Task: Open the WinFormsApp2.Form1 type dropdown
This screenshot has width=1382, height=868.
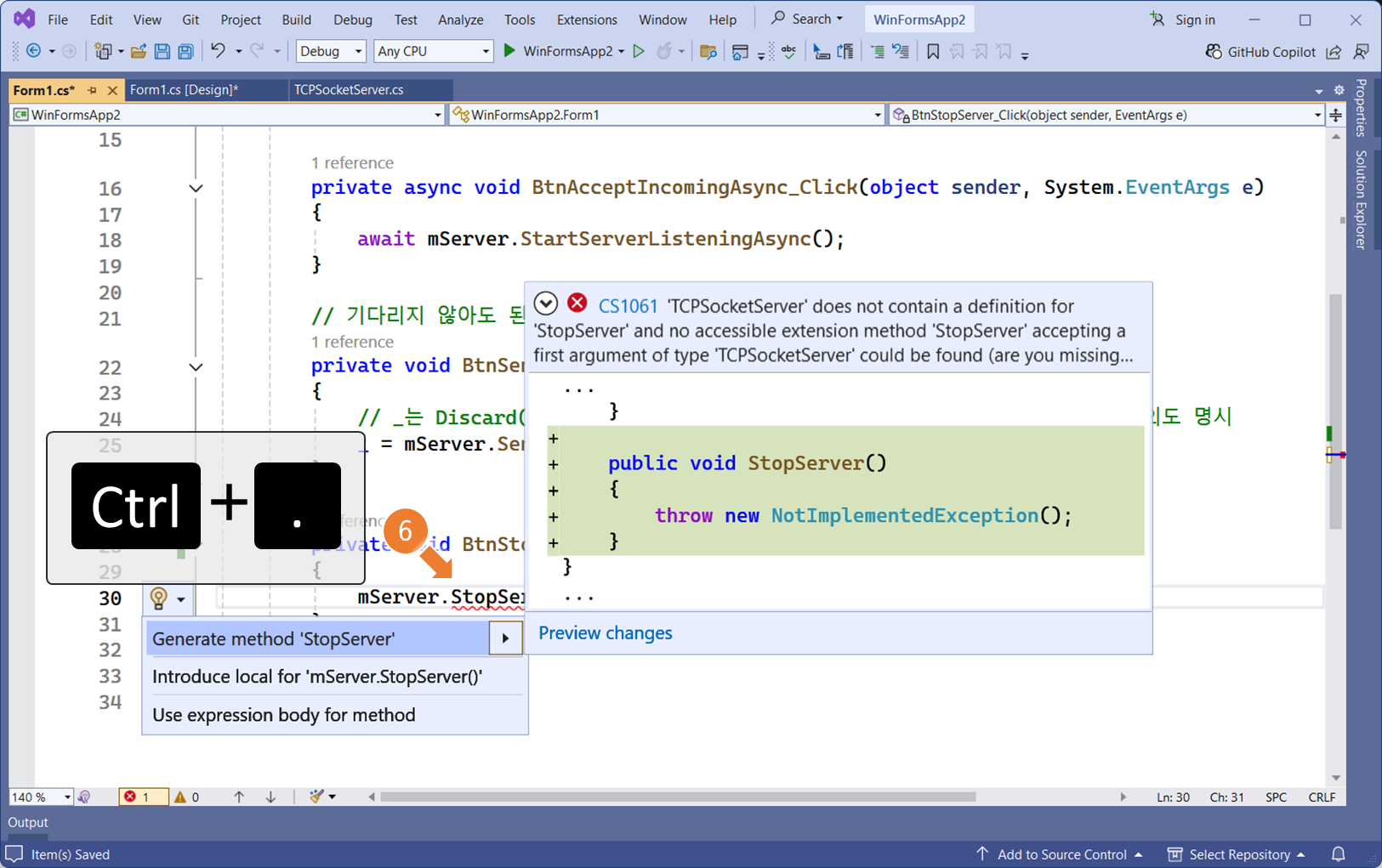Action: click(x=668, y=115)
